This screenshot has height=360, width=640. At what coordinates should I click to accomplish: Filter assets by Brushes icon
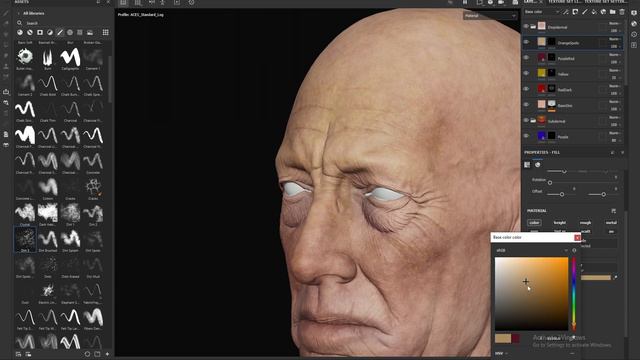tap(60, 32)
